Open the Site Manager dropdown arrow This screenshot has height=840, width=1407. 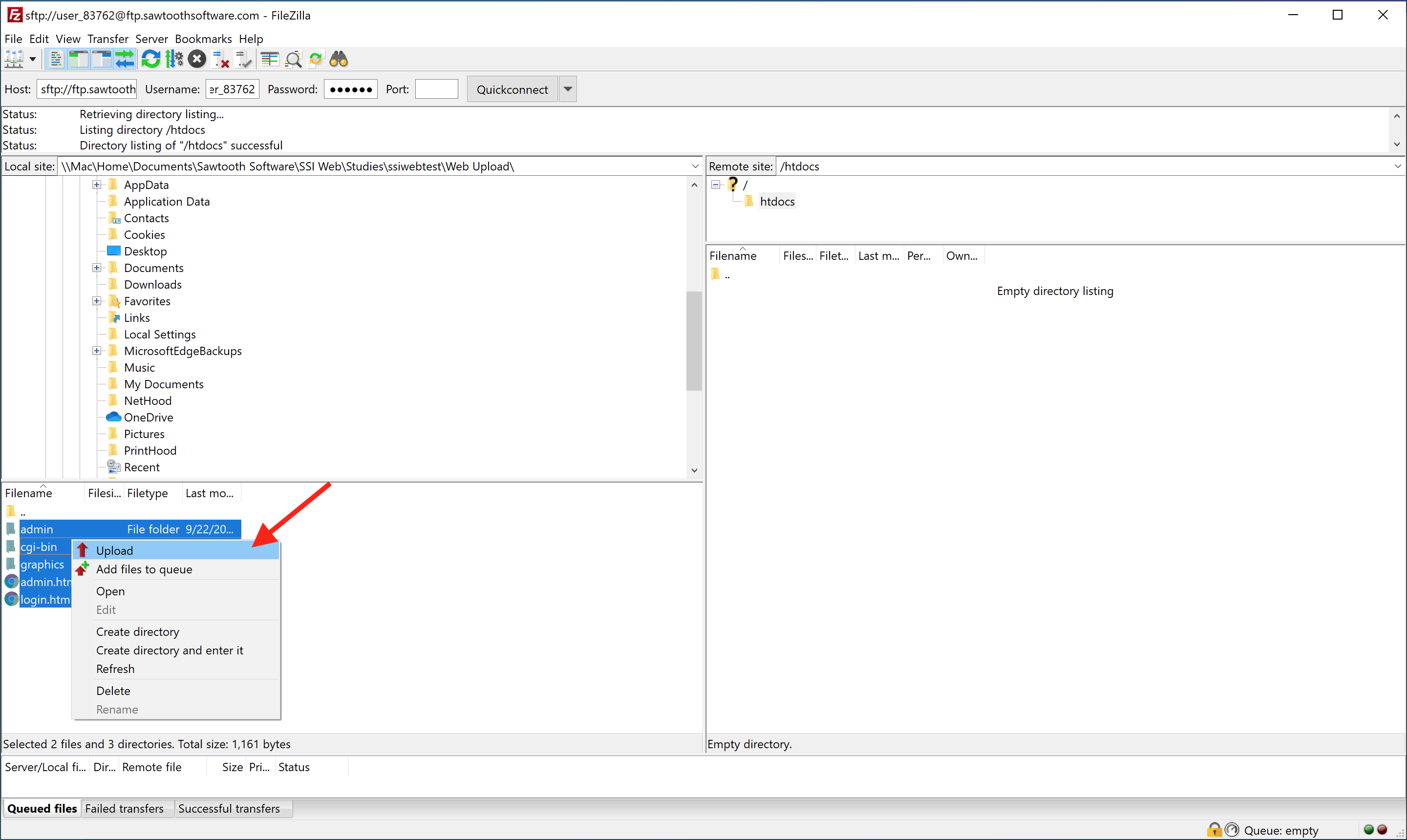[32, 60]
